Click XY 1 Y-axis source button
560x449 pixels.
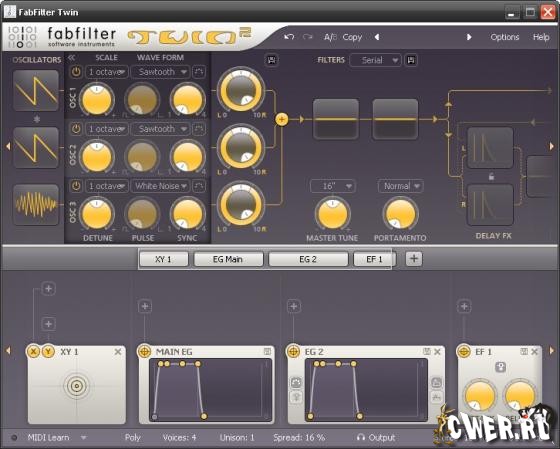(48, 352)
